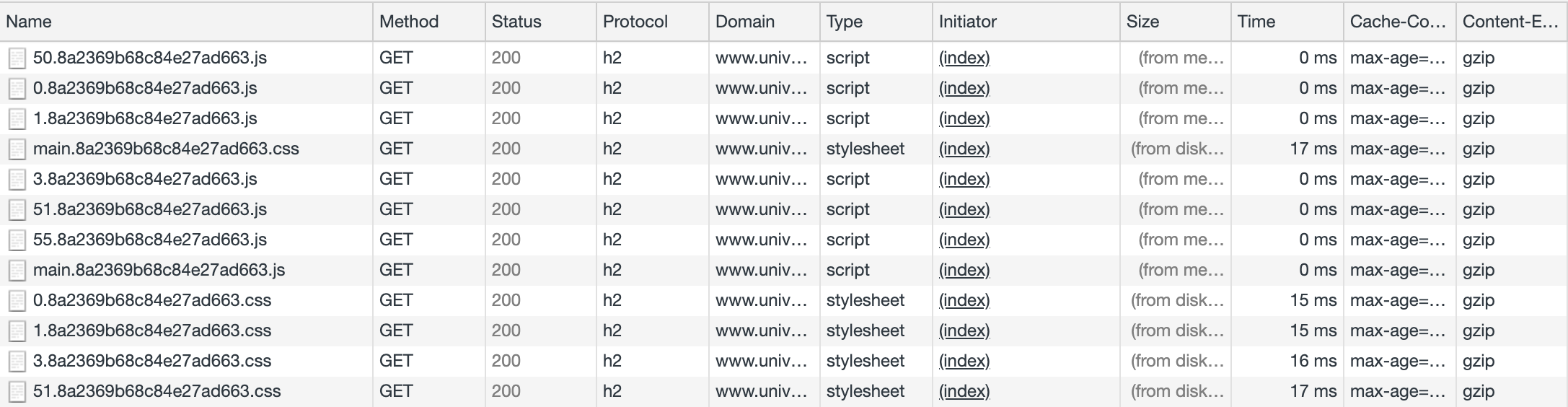Sort by the Protocol column header
This screenshot has width=1568, height=407.
point(635,22)
